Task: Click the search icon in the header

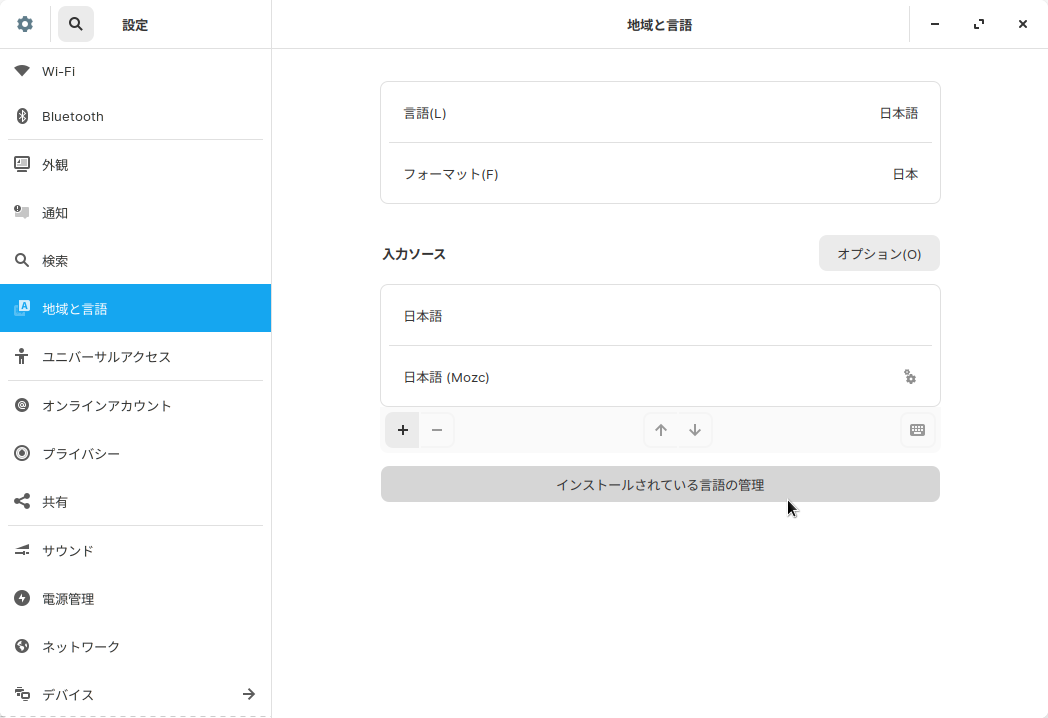Action: 76,24
